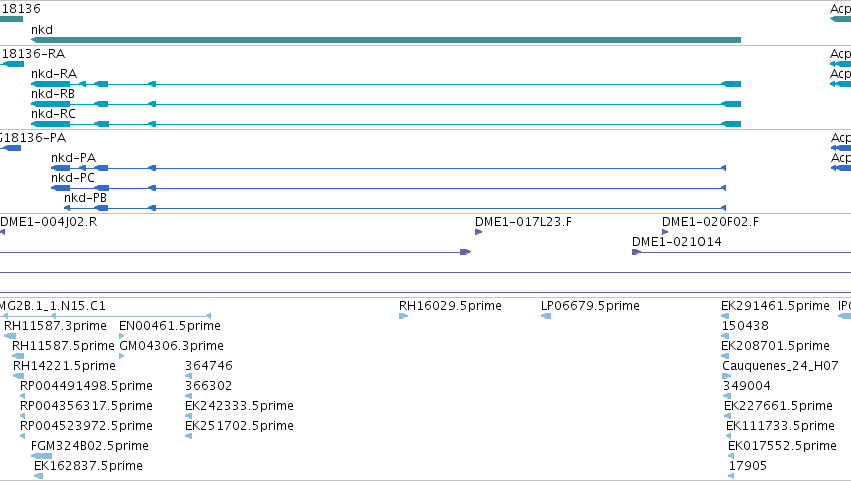The image size is (851, 481).
Task: Click the nkd-PA protein label
Action: tap(73, 158)
